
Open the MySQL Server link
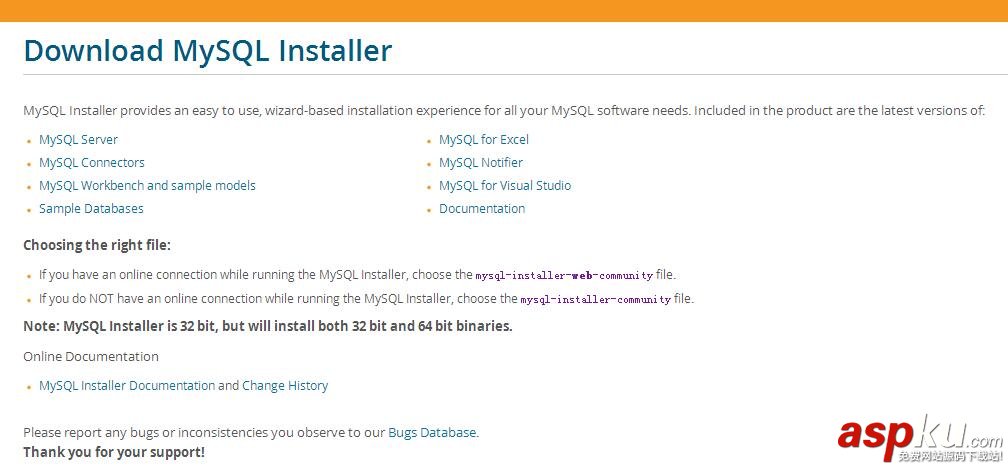tap(78, 140)
